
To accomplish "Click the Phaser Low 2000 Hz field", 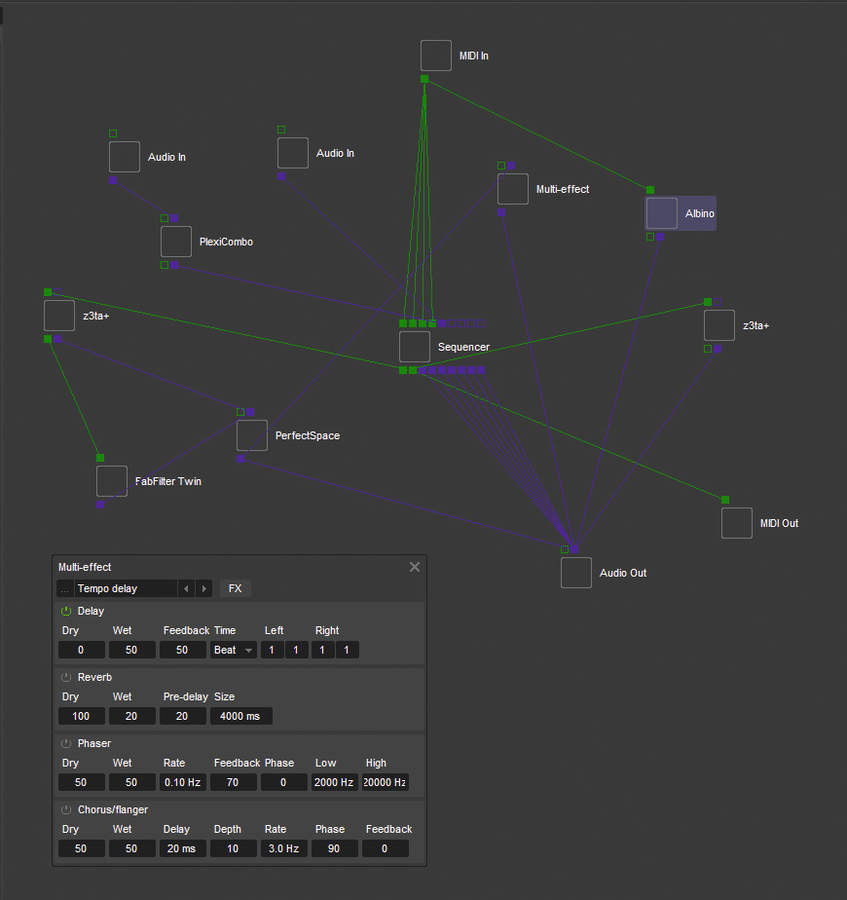I will click(x=335, y=782).
